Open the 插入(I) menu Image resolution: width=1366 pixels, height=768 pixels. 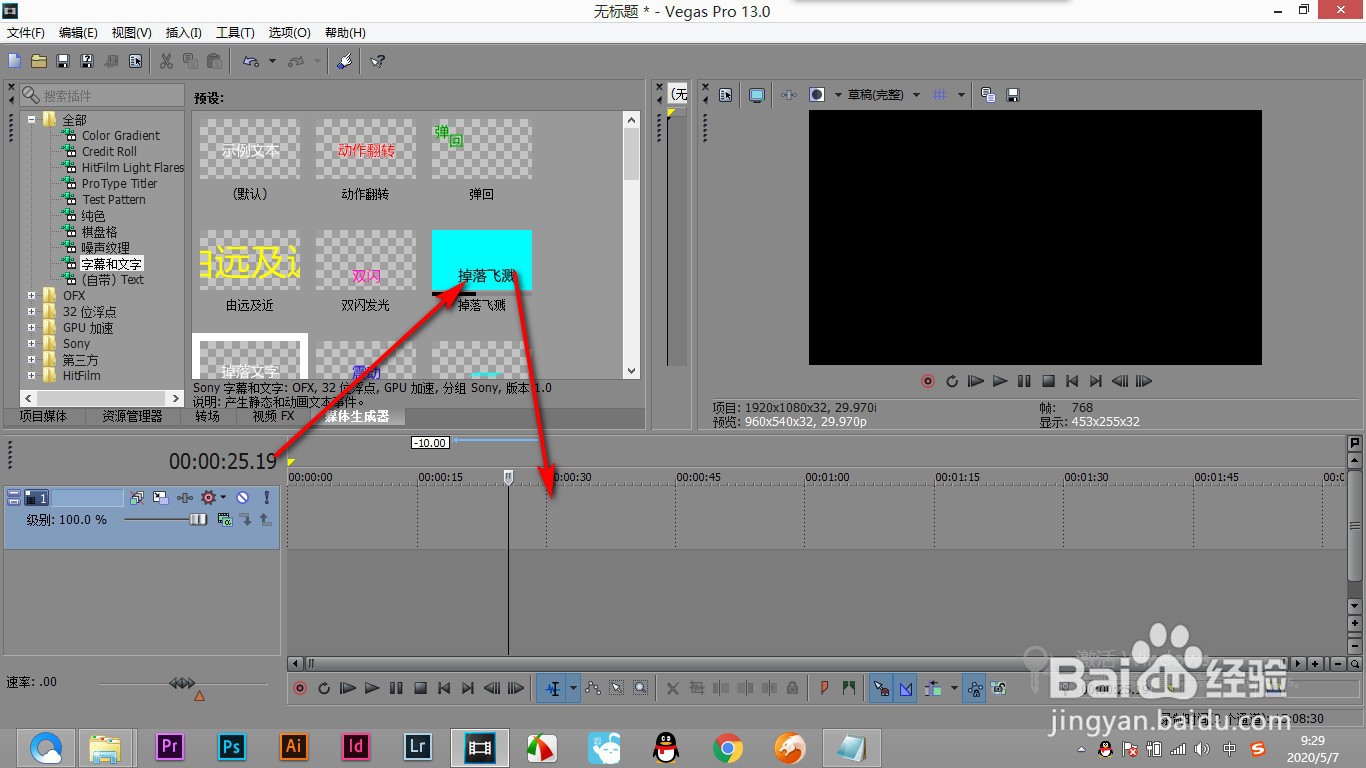(x=183, y=33)
